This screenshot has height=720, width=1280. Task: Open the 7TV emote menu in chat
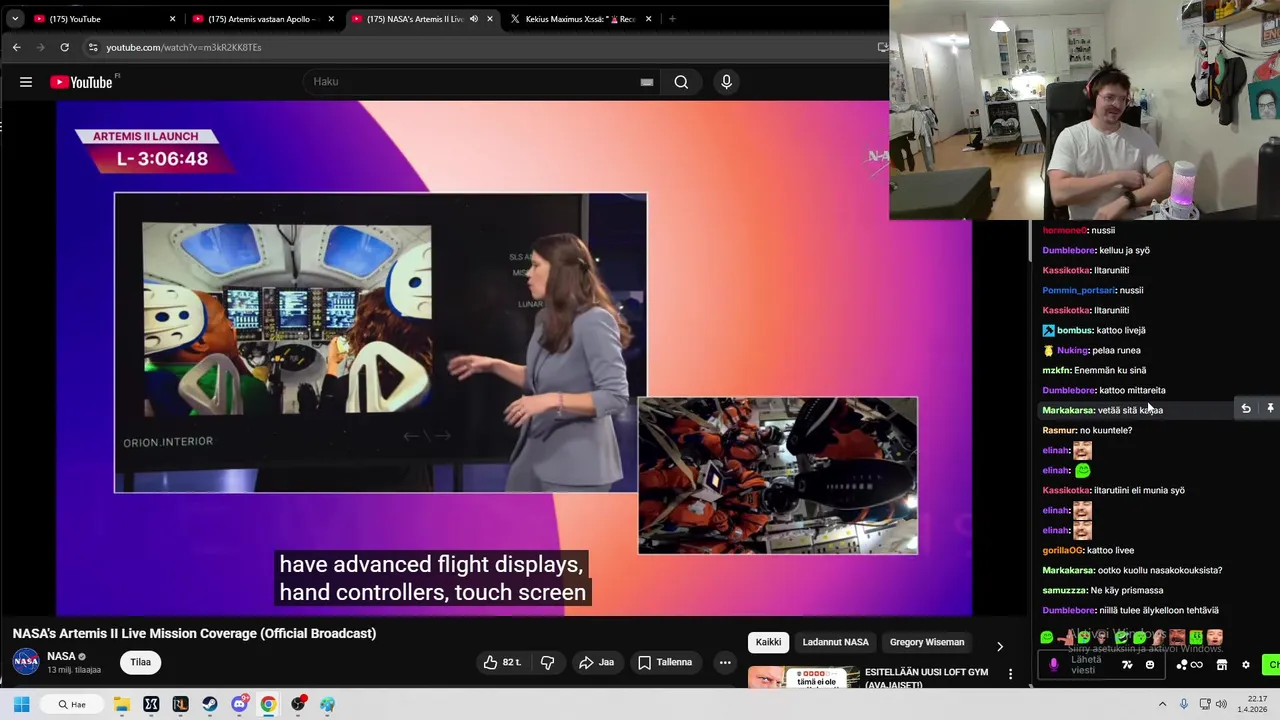[x=1127, y=665]
